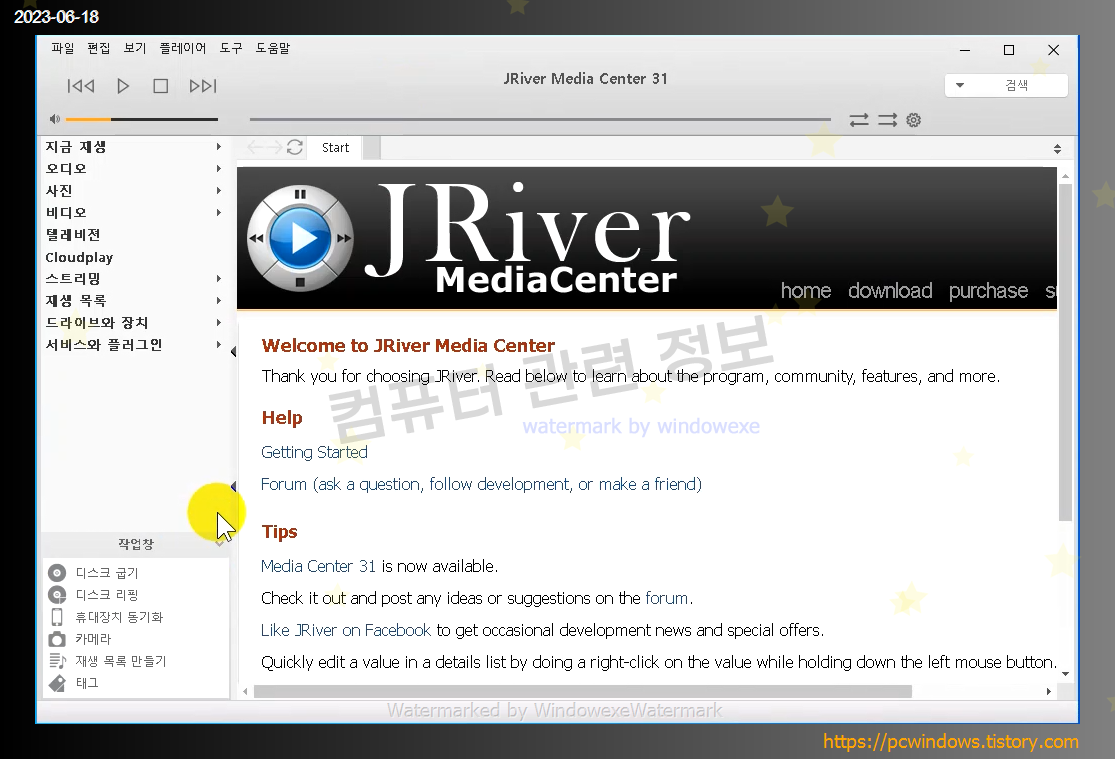1115x759 pixels.
Task: Open the Media Center 31 link
Action: (318, 566)
